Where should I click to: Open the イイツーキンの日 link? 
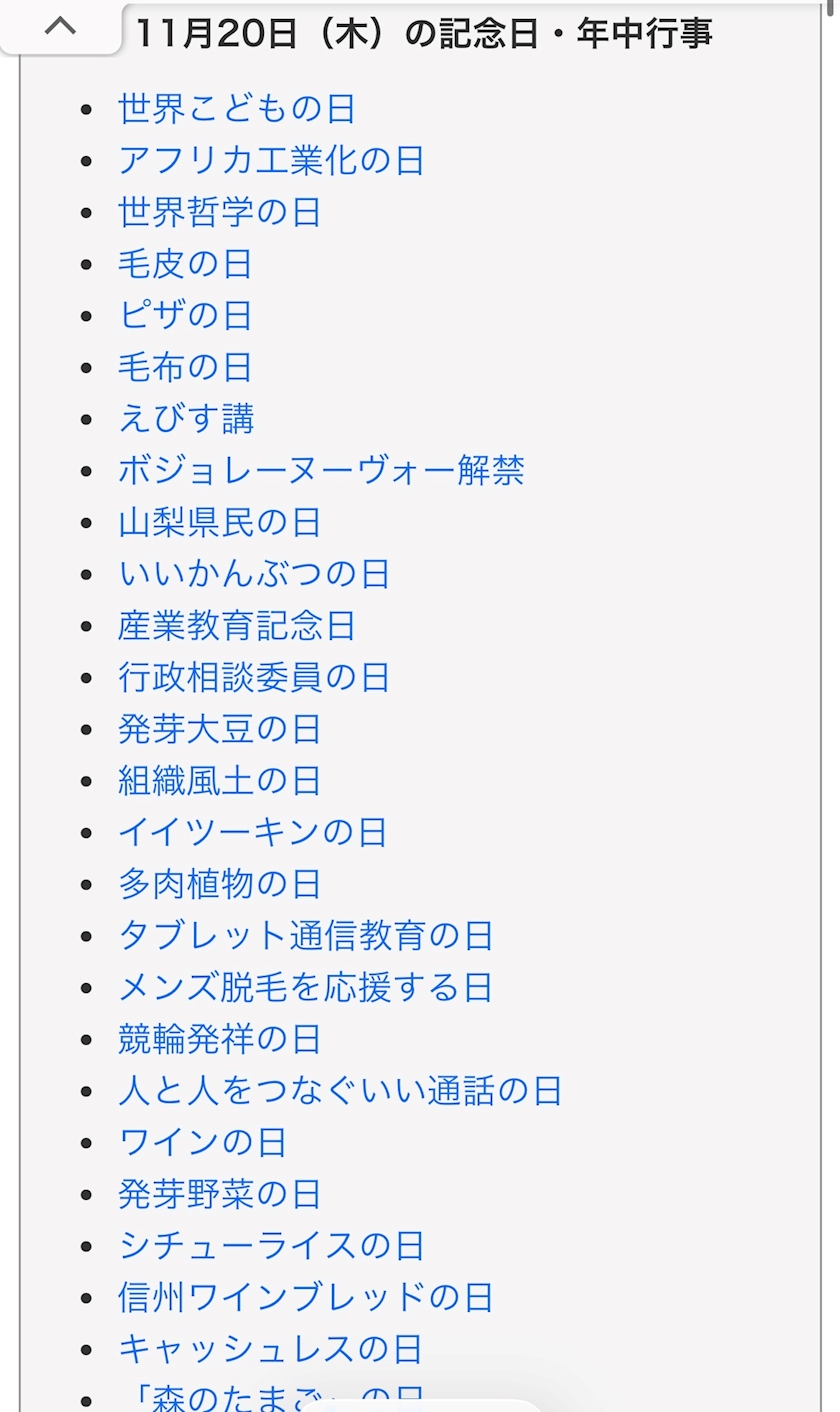pos(253,832)
